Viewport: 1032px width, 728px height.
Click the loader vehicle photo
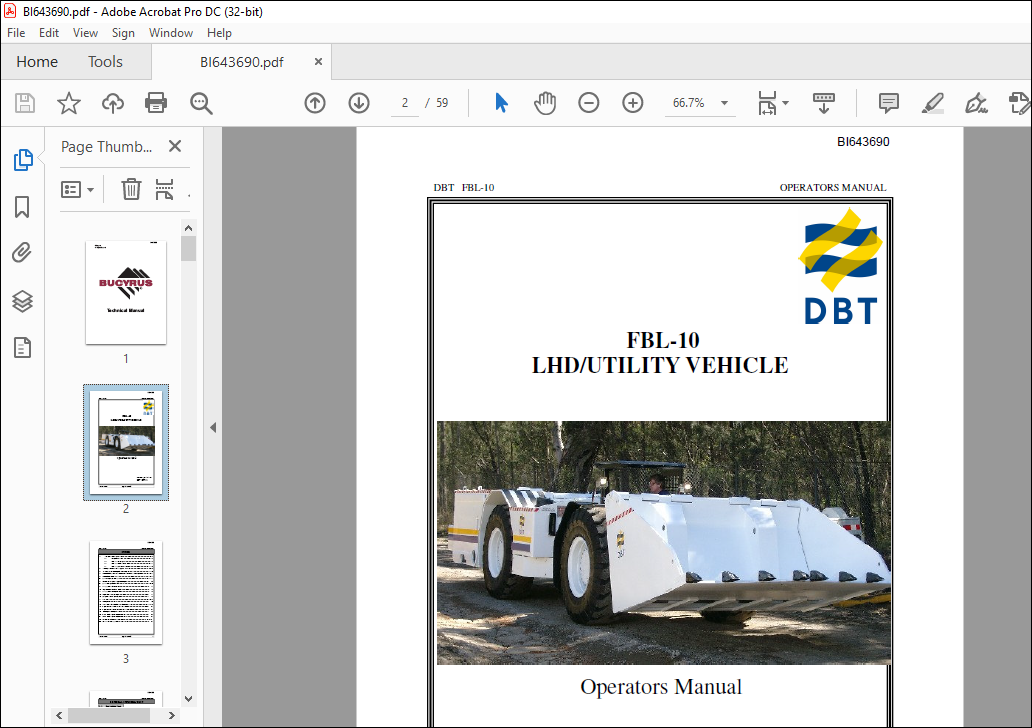663,543
